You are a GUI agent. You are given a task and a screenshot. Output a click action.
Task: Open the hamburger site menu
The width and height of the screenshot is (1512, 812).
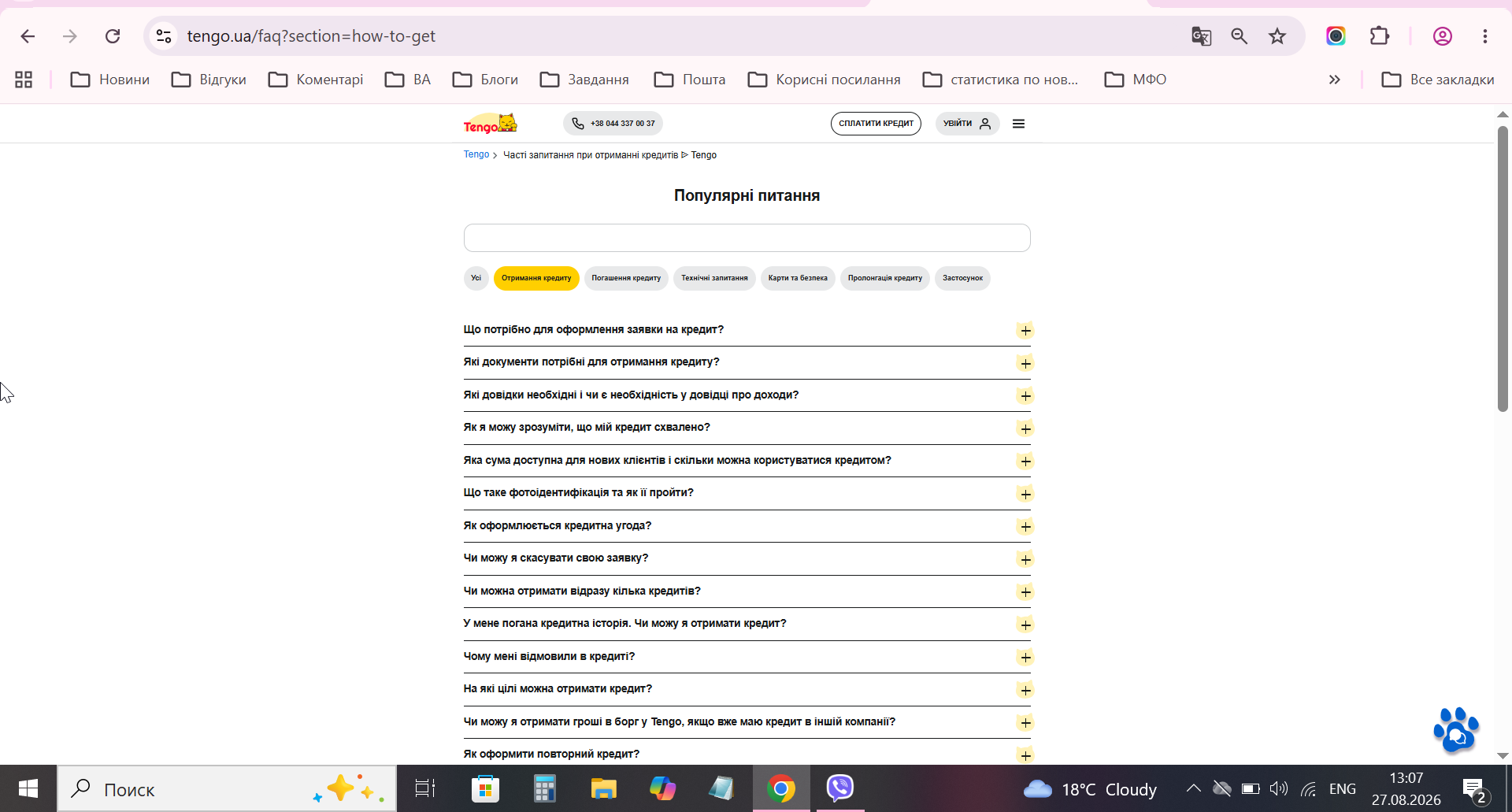[1018, 124]
